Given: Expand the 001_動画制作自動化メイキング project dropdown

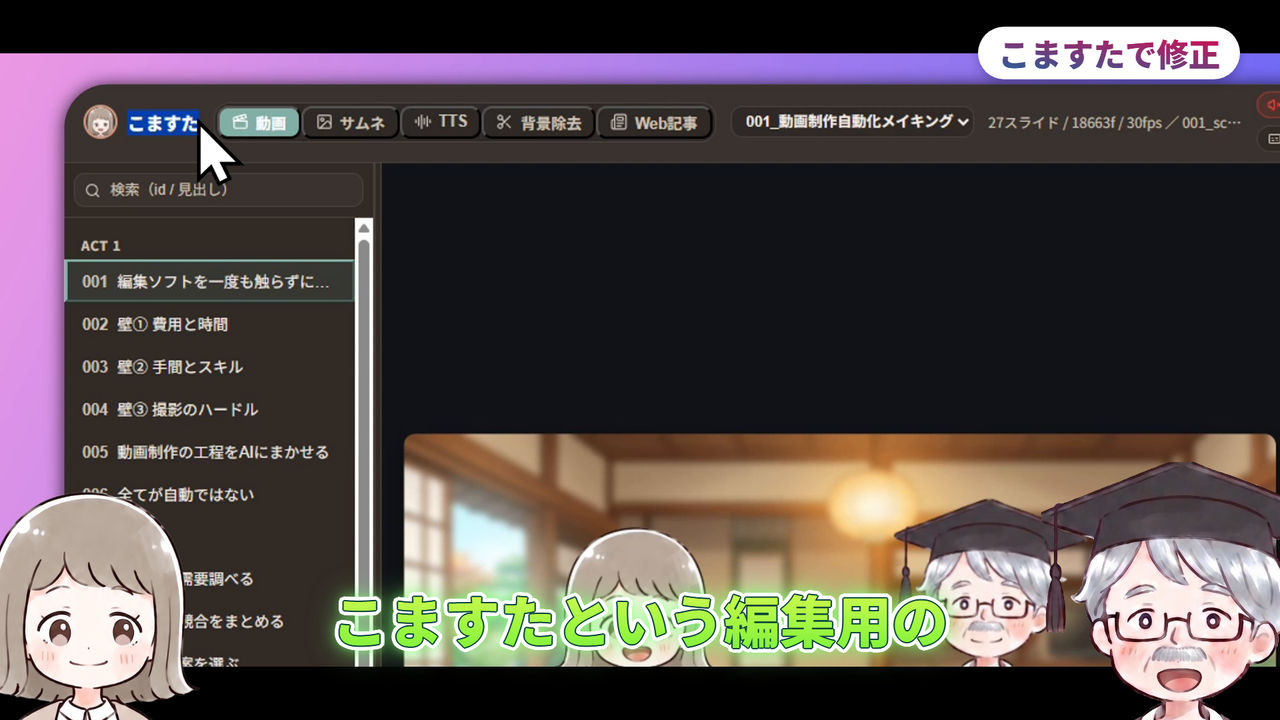Looking at the screenshot, I should click(853, 122).
